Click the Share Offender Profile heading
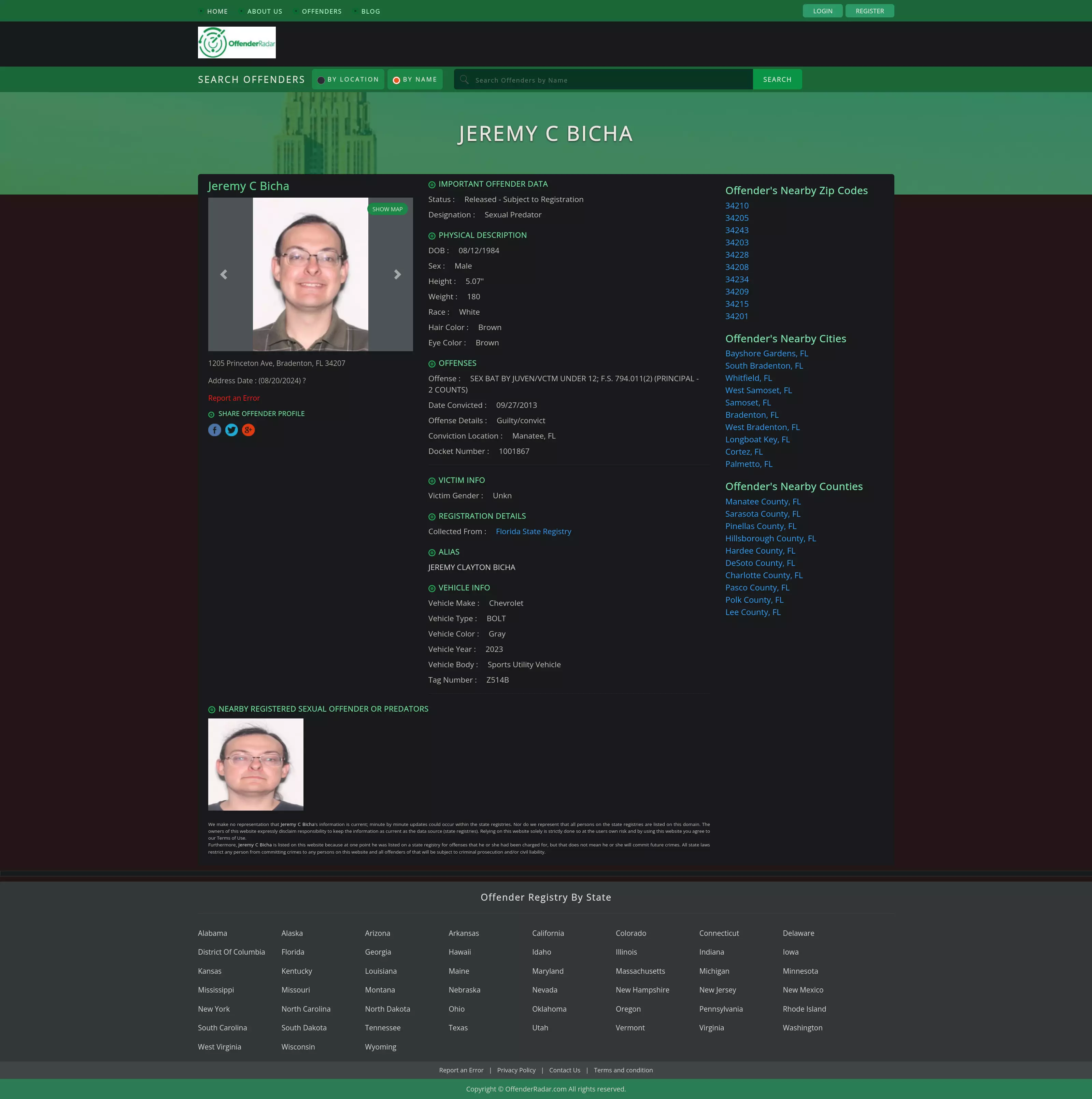This screenshot has height=1099, width=1092. click(261, 414)
